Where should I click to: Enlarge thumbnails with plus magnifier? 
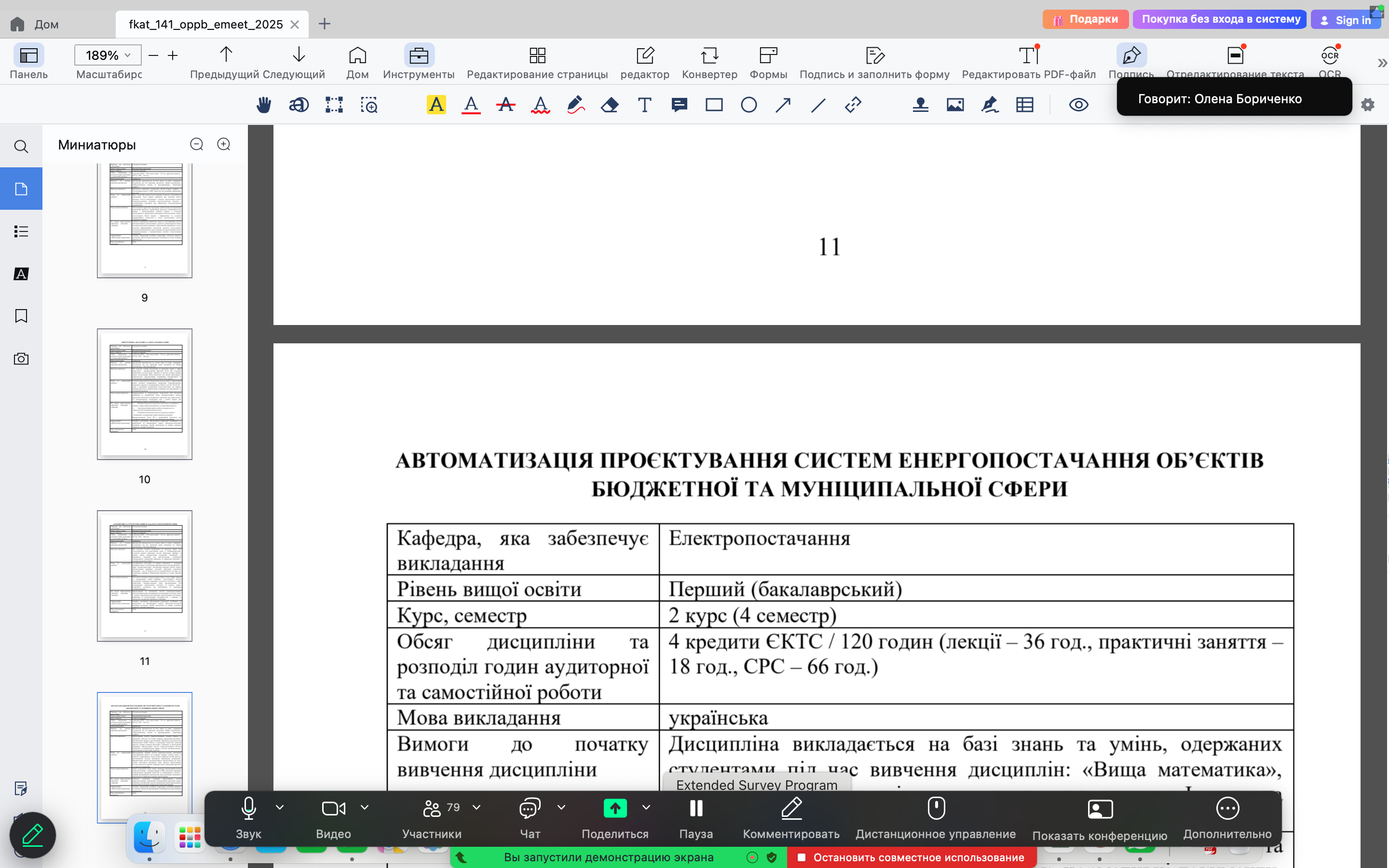click(224, 144)
